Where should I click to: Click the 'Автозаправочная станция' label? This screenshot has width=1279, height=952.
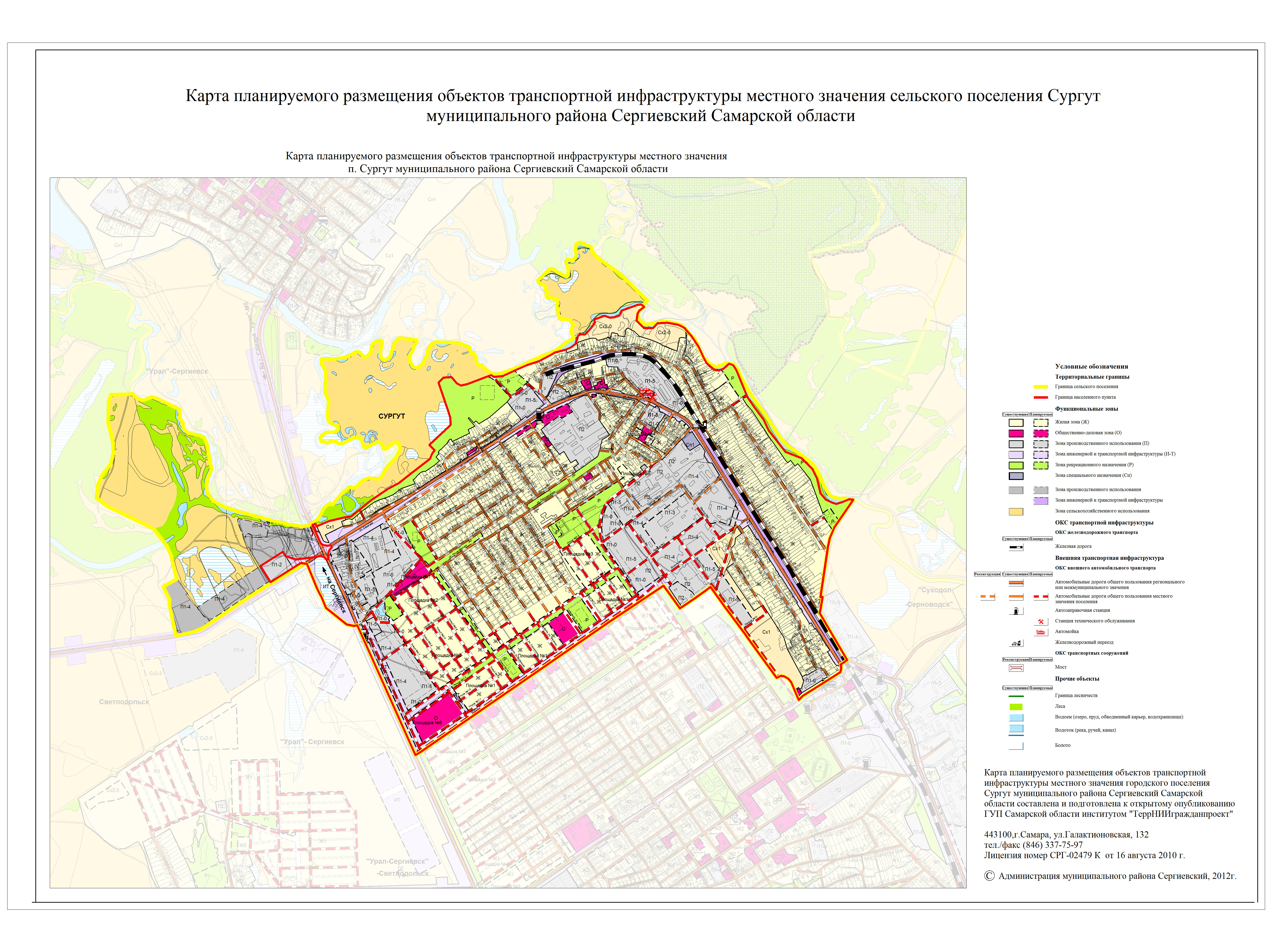1082,610
